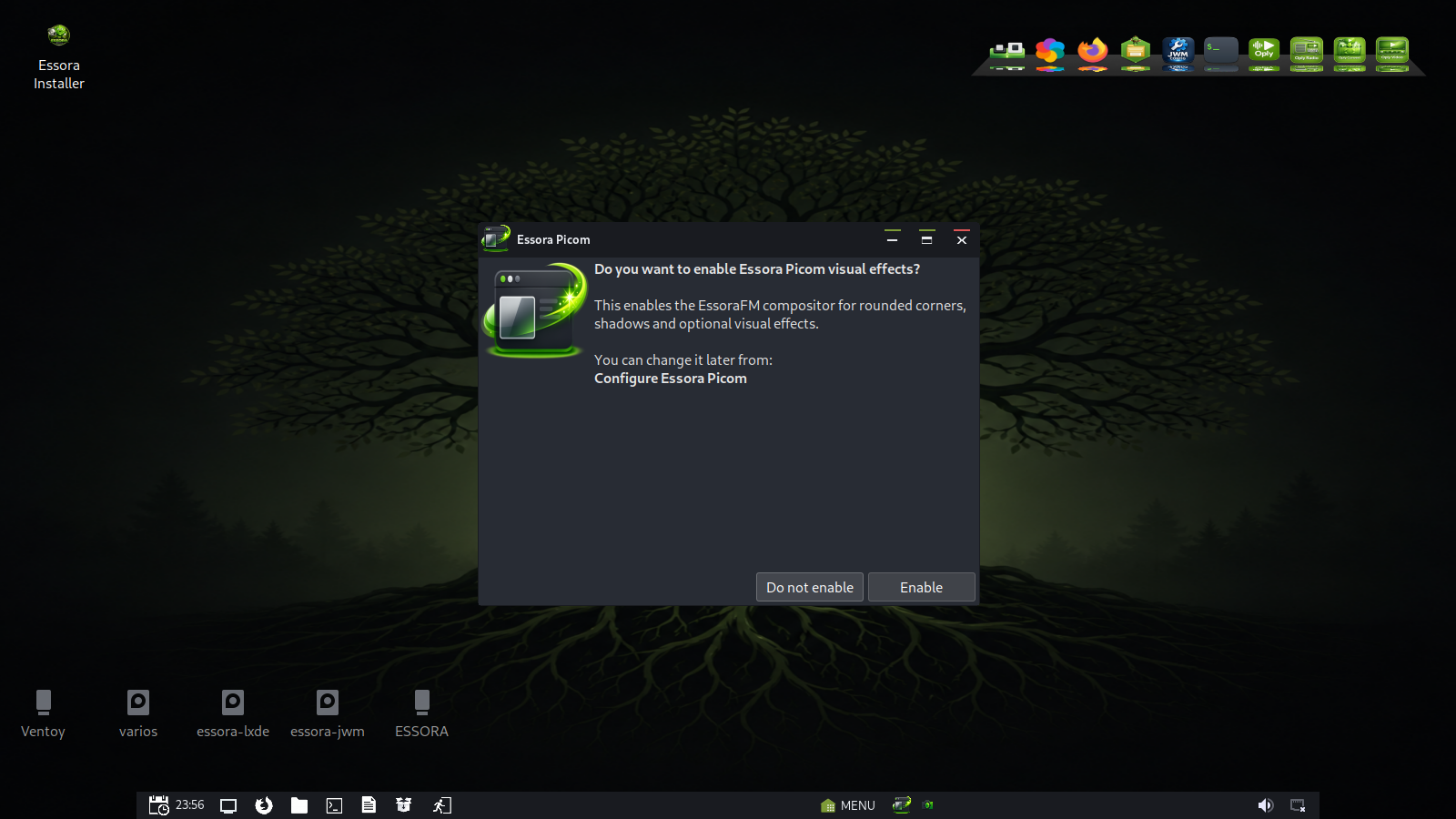The width and height of the screenshot is (1456, 819).
Task: Click the exit logout taskbar icon
Action: pyautogui.click(x=442, y=805)
